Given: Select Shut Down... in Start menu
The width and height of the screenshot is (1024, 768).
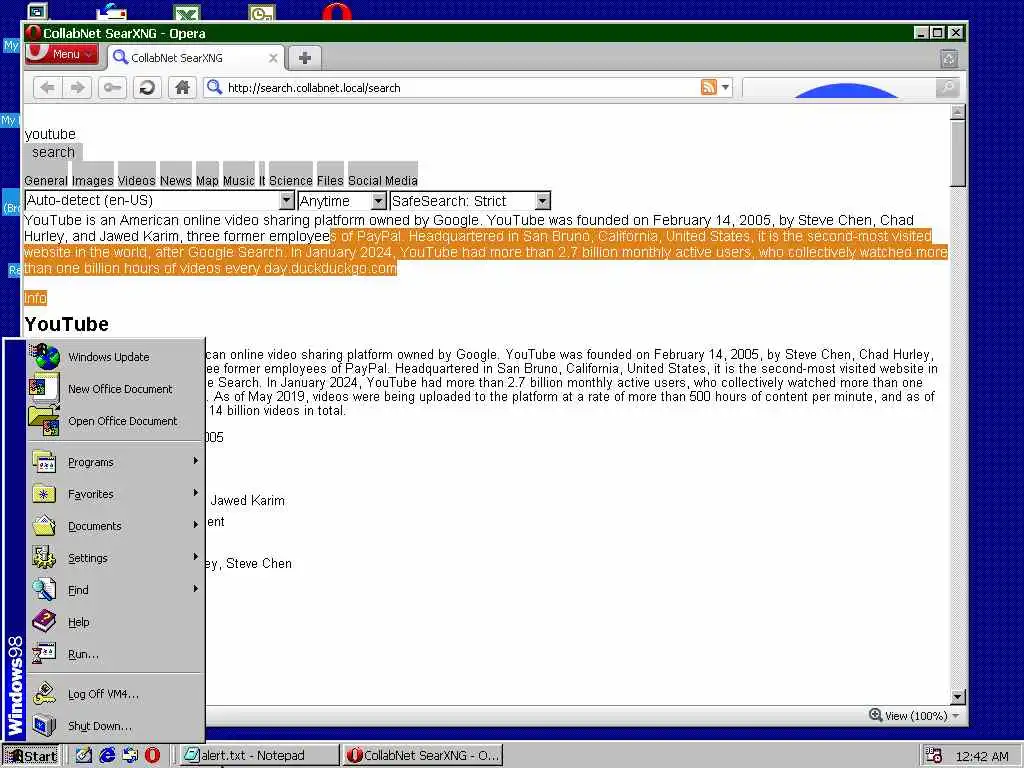Looking at the screenshot, I should pos(116,726).
